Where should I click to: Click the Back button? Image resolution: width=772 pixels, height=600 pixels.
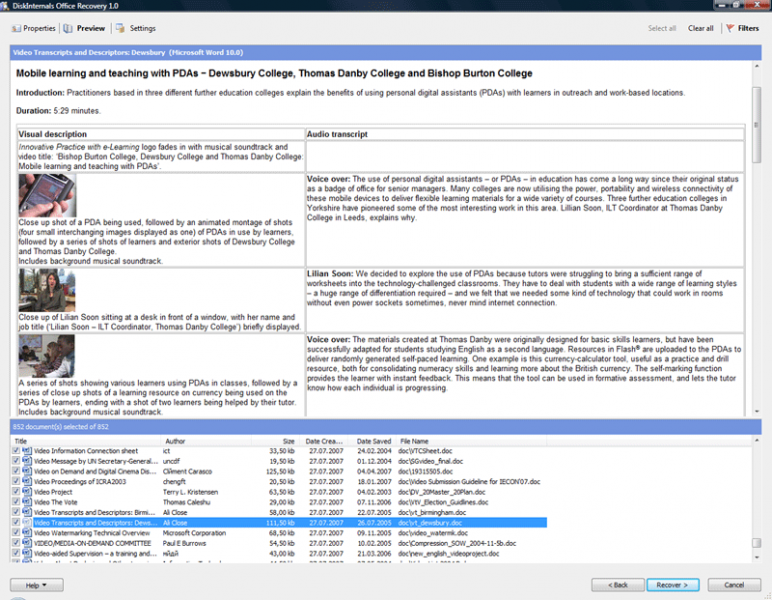coord(617,585)
